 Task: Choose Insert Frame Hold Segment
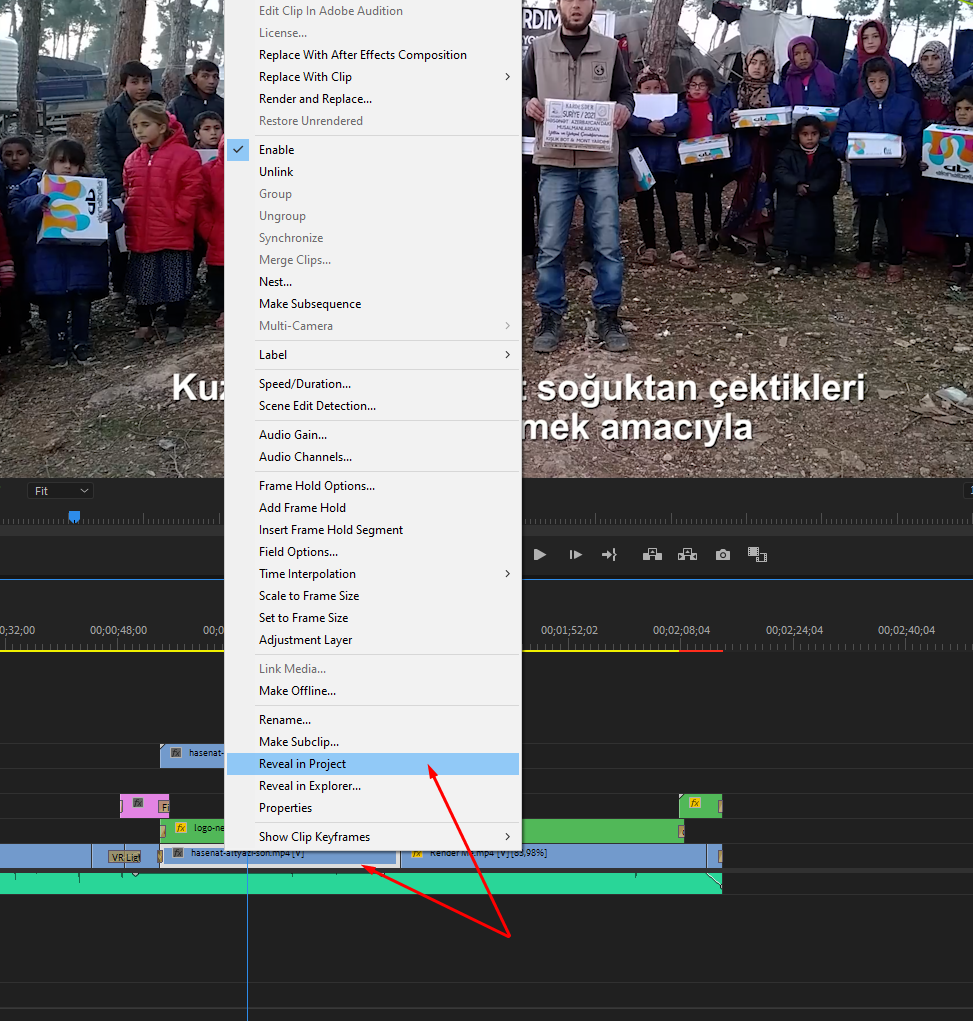(x=373, y=530)
